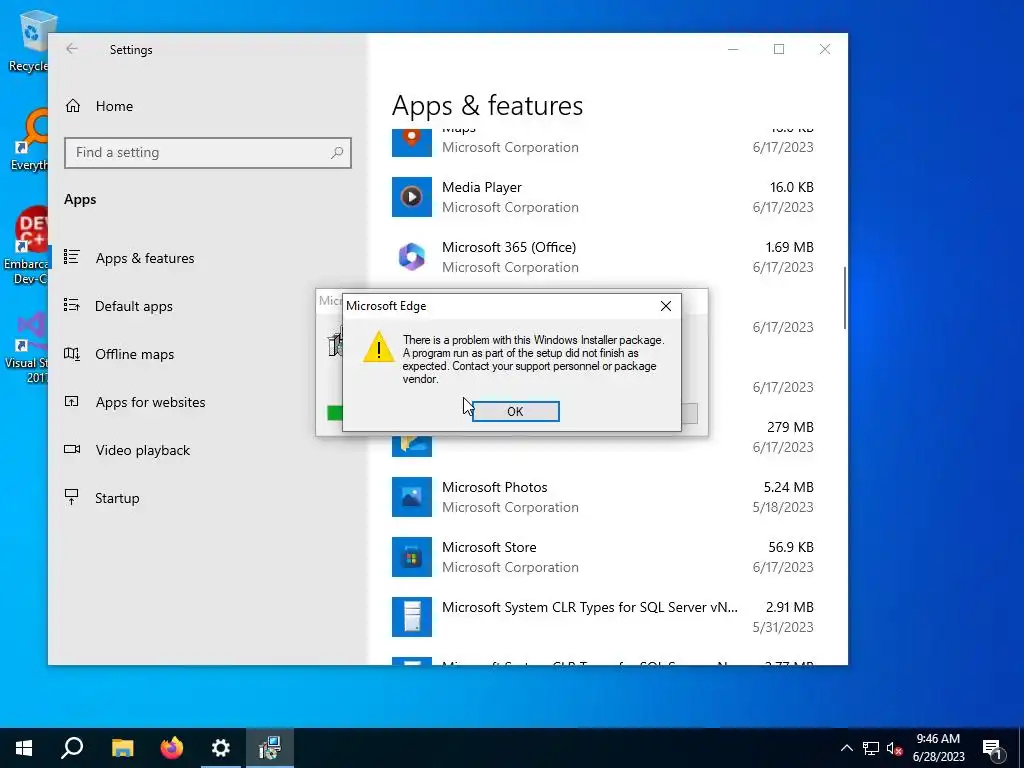Focus the Find a setting search box
The image size is (1024, 768).
pos(208,153)
